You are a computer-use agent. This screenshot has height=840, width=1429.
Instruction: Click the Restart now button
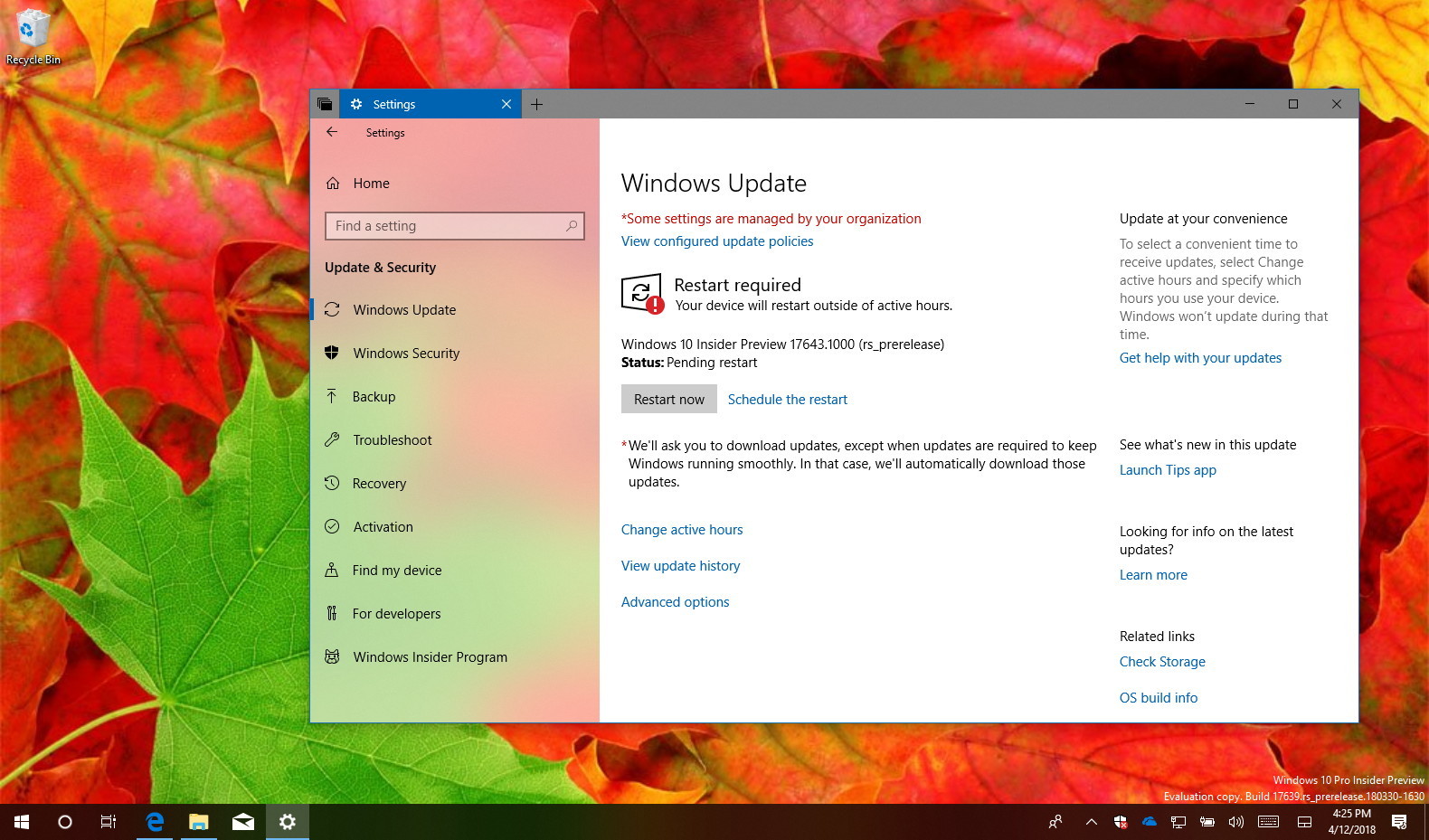[668, 399]
